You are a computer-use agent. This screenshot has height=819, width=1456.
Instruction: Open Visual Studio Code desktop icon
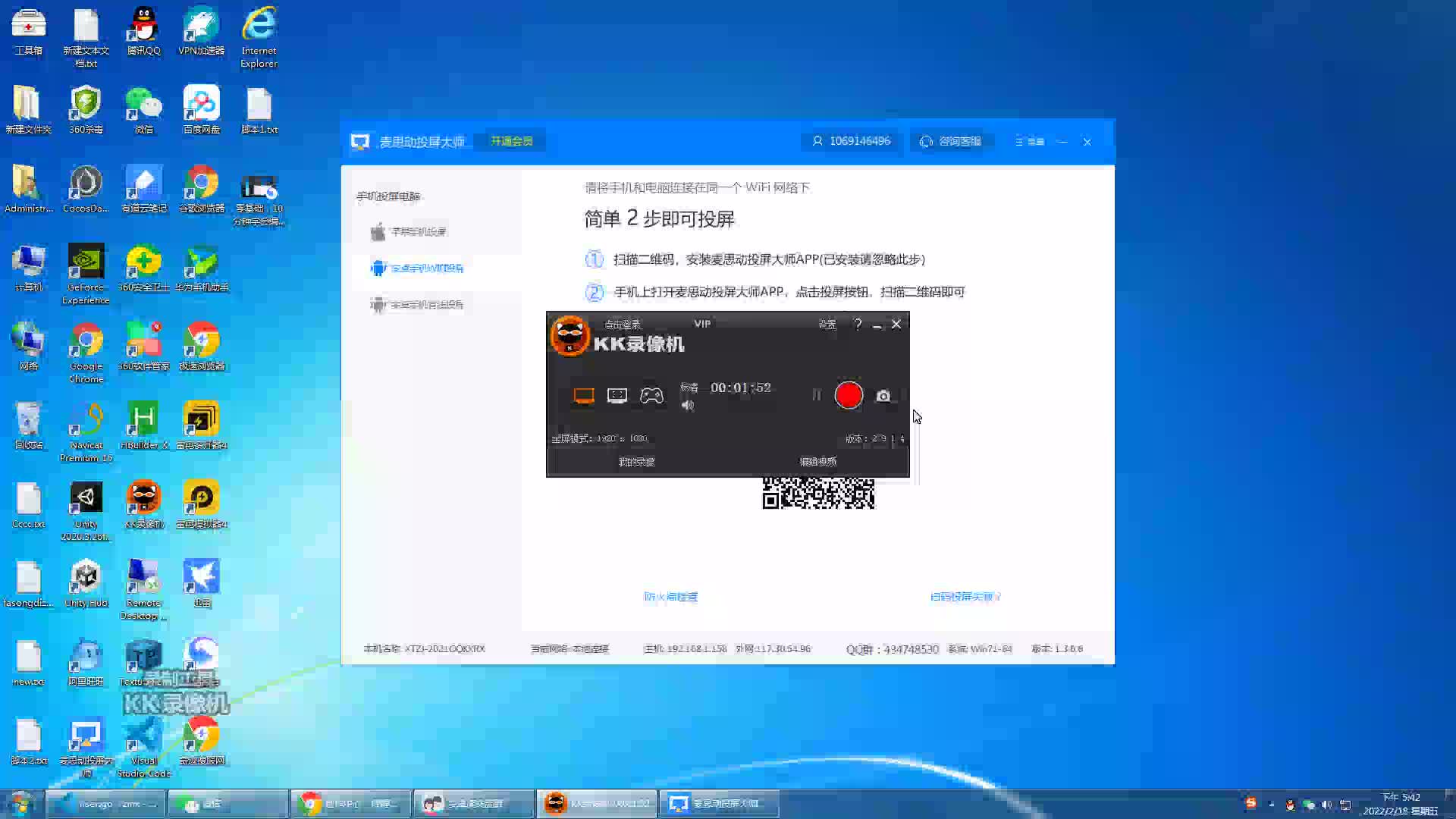[x=143, y=748]
